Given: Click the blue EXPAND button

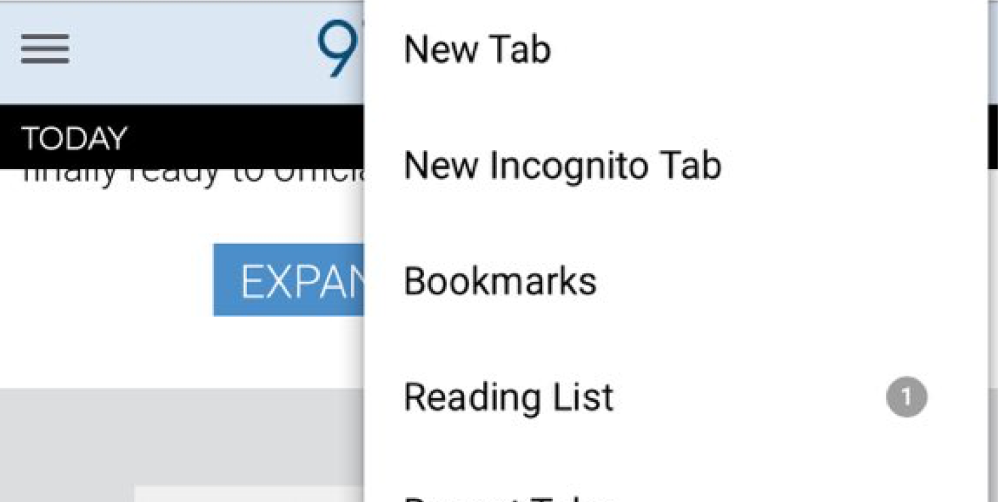Looking at the screenshot, I should tap(288, 279).
